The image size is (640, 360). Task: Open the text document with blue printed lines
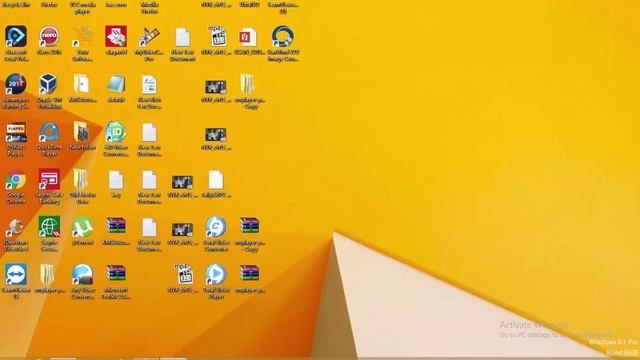[x=149, y=84]
